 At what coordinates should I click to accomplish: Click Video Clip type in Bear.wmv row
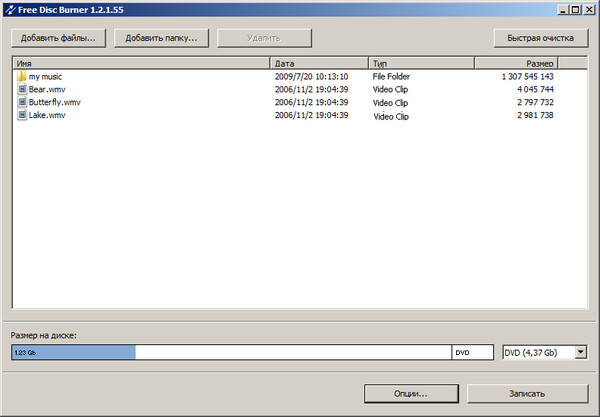[x=390, y=90]
